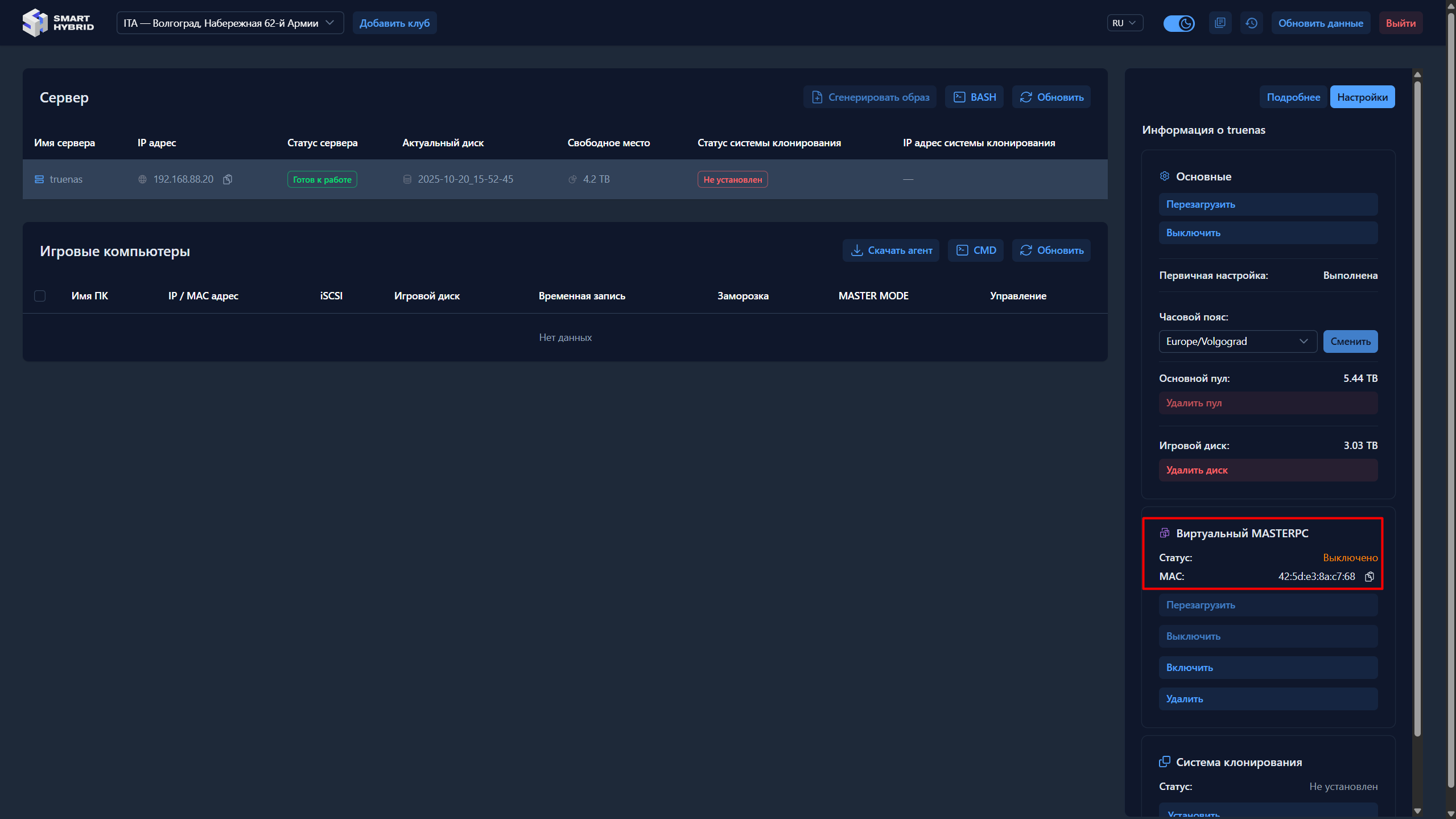Image resolution: width=1456 pixels, height=819 pixels.
Task: Toggle dark mode theme switch
Action: [1178, 23]
